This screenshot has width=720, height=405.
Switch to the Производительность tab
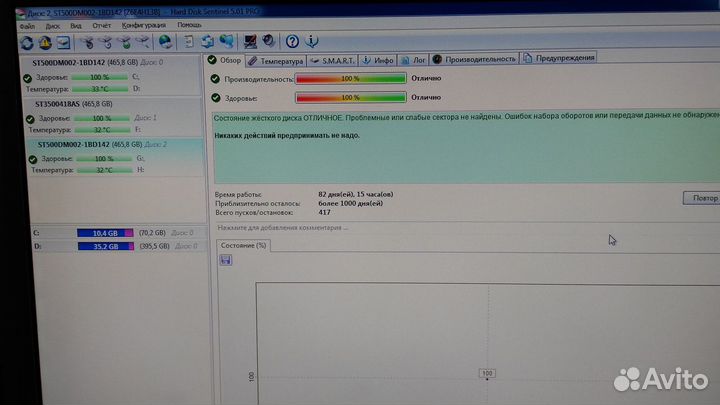tap(474, 59)
